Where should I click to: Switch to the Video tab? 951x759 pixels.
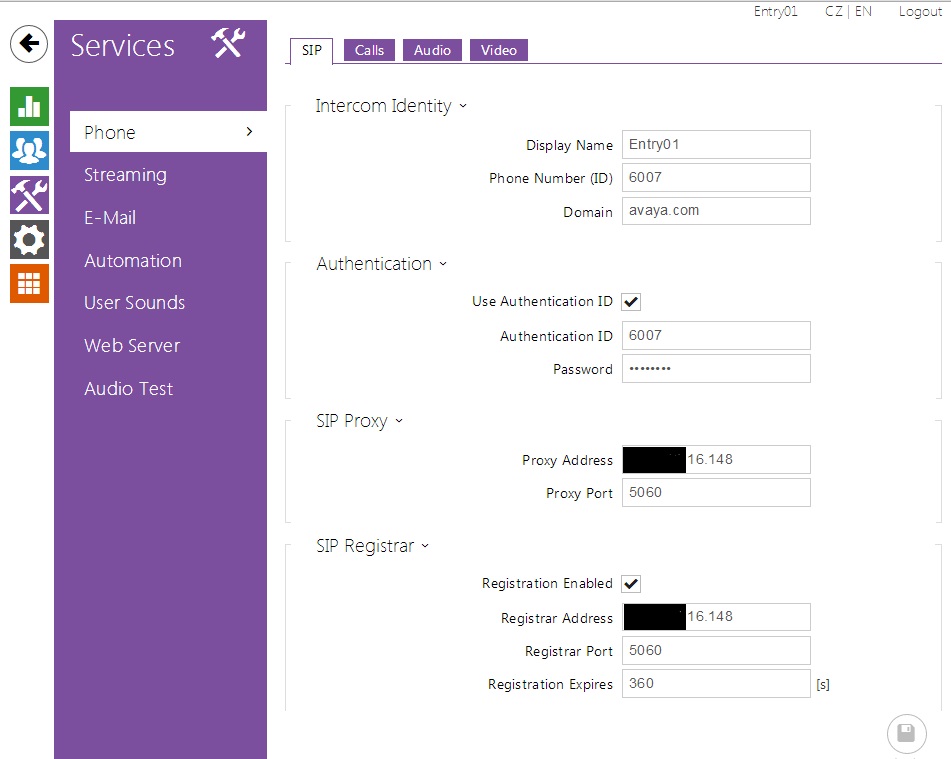(498, 50)
